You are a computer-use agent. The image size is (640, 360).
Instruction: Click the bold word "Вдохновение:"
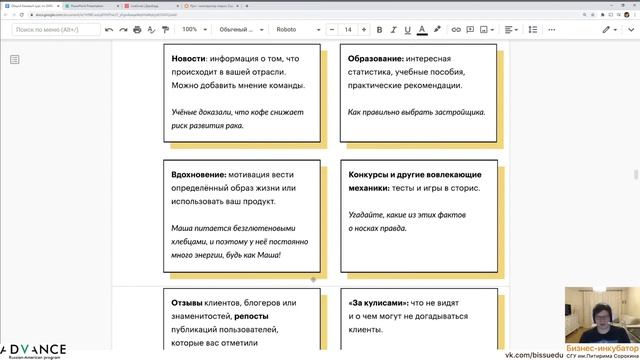(x=199, y=175)
